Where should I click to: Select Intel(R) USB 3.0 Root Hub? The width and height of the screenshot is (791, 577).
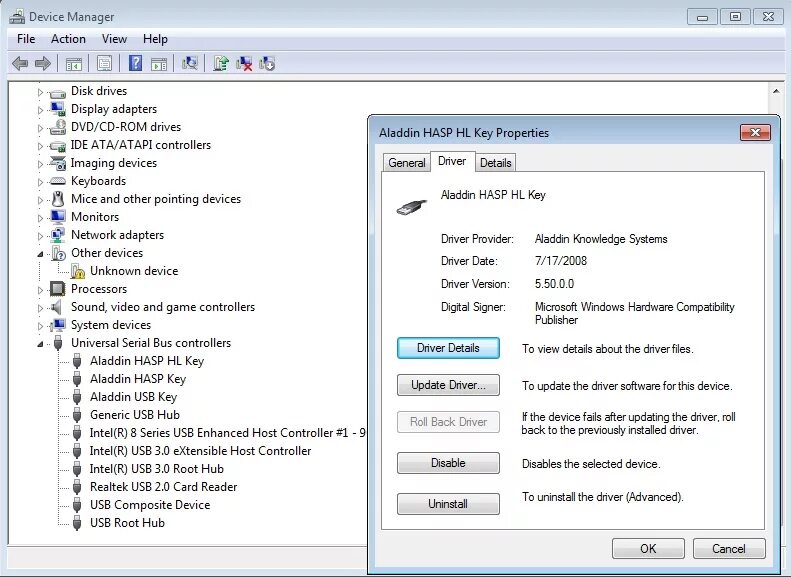[x=156, y=469]
